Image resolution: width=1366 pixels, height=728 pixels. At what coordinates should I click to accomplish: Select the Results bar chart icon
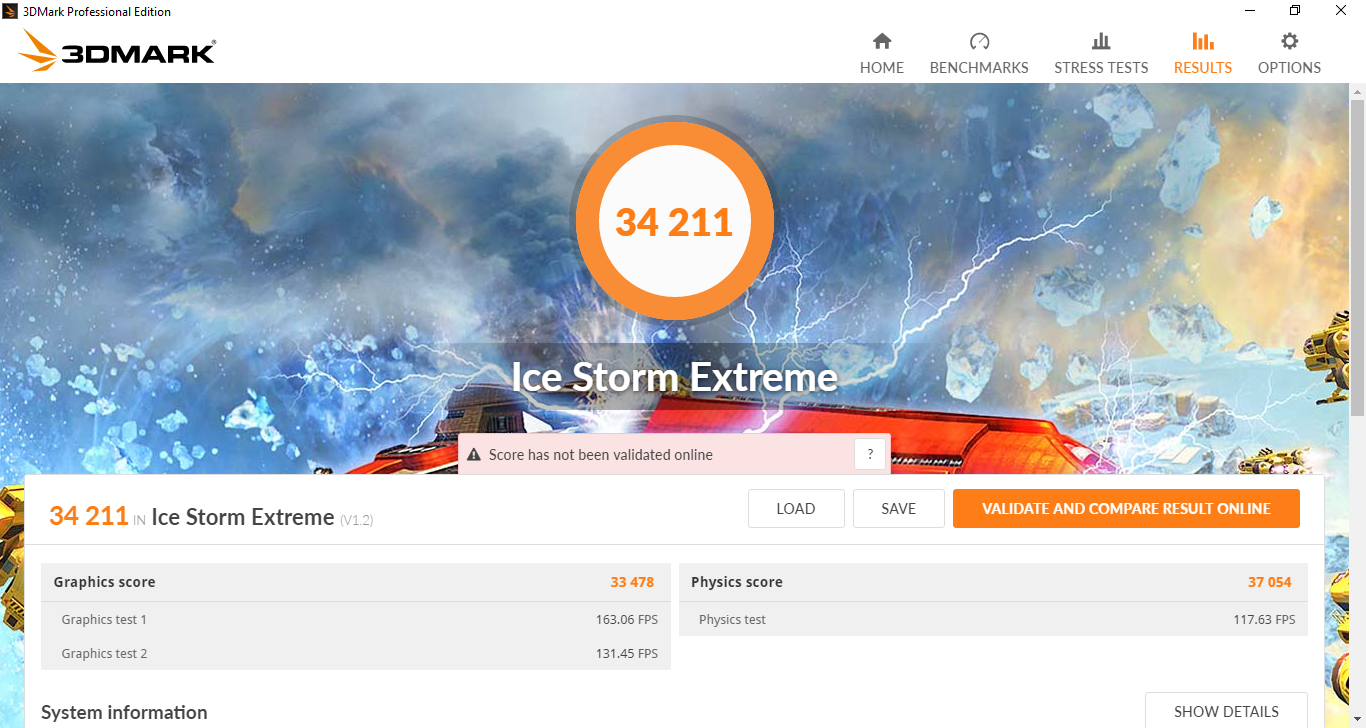tap(1203, 41)
